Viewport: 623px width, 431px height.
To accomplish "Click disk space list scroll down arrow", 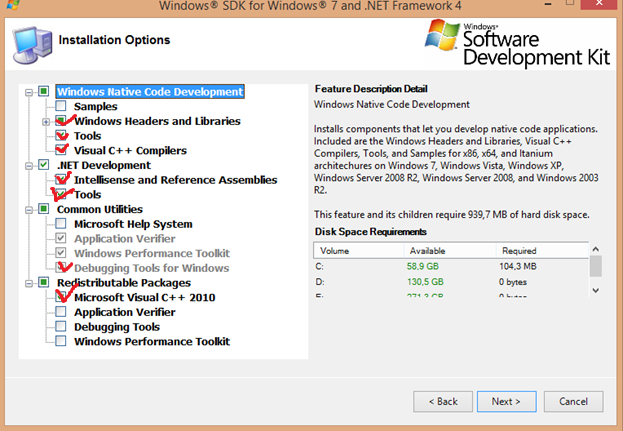I will click(x=595, y=290).
